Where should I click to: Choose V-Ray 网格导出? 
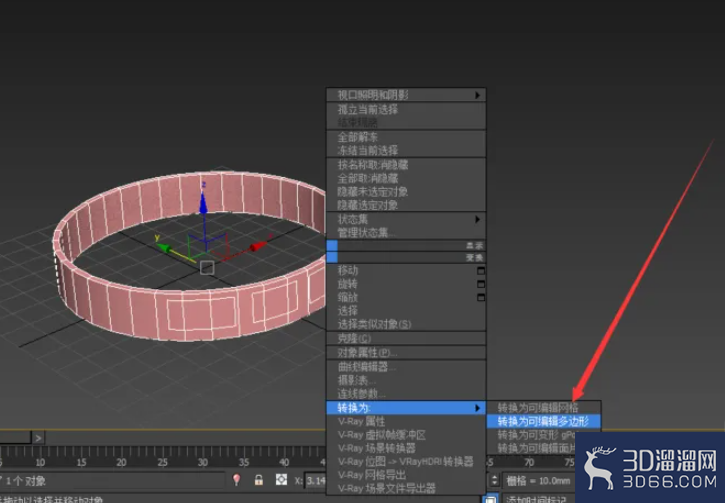pos(371,475)
